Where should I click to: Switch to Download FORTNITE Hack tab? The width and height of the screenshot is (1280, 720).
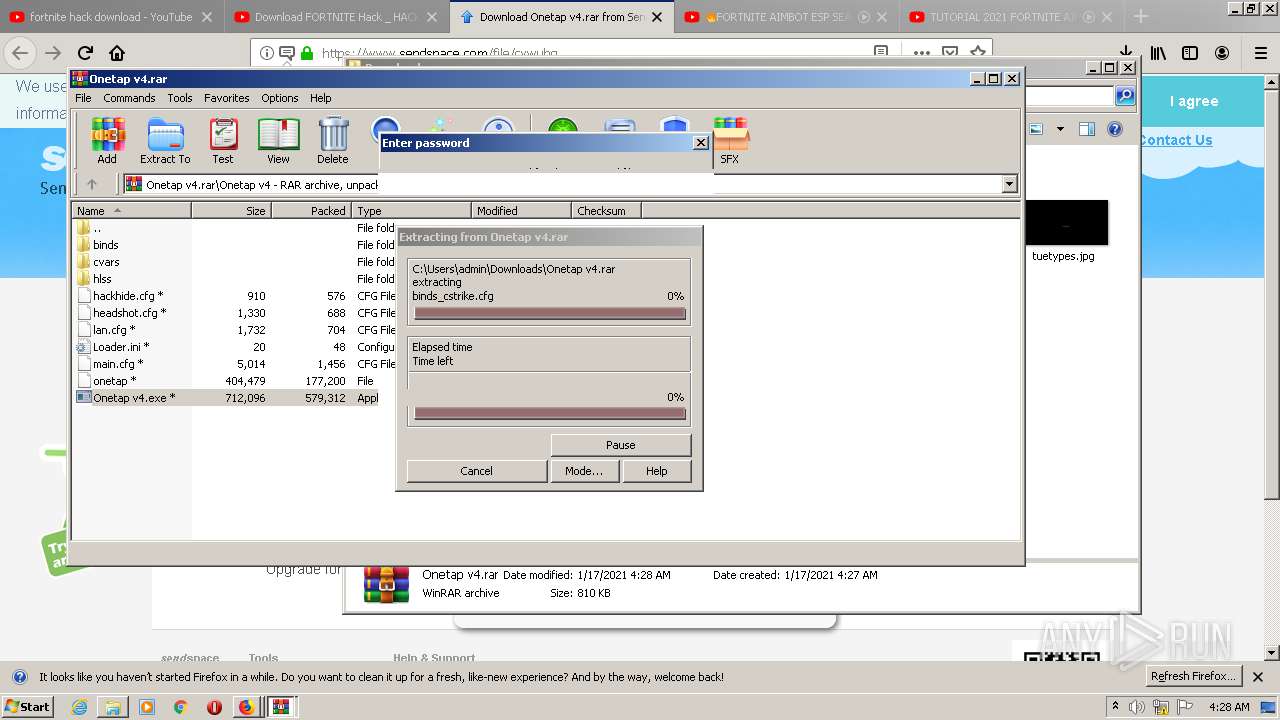[335, 17]
